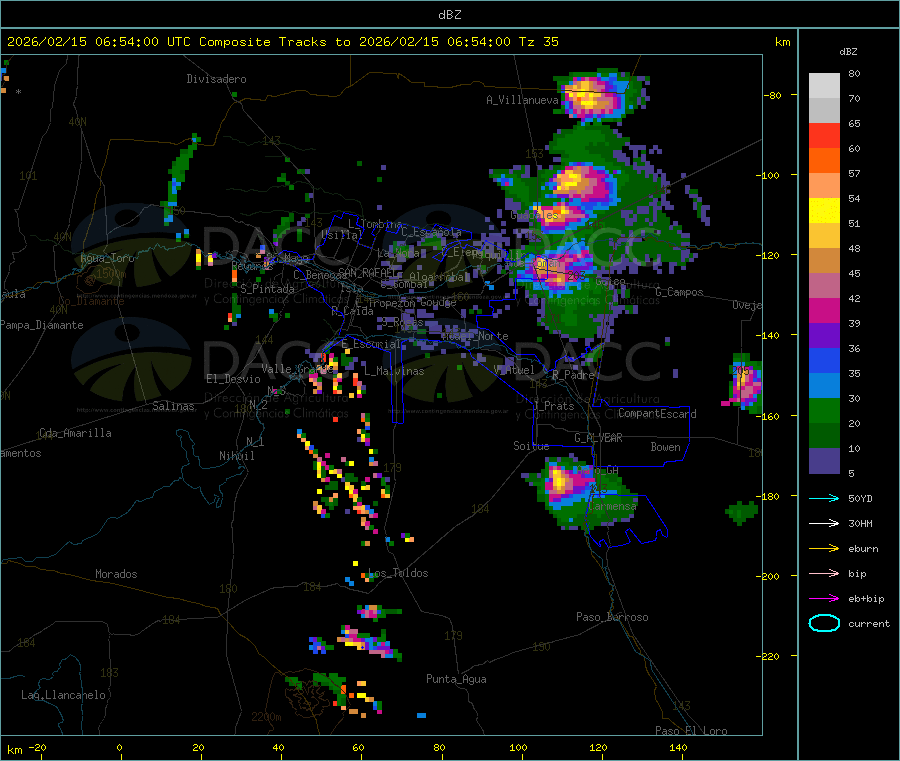Click the A_Villanueva place label
Viewport: 900px width, 761px height.
click(x=522, y=100)
